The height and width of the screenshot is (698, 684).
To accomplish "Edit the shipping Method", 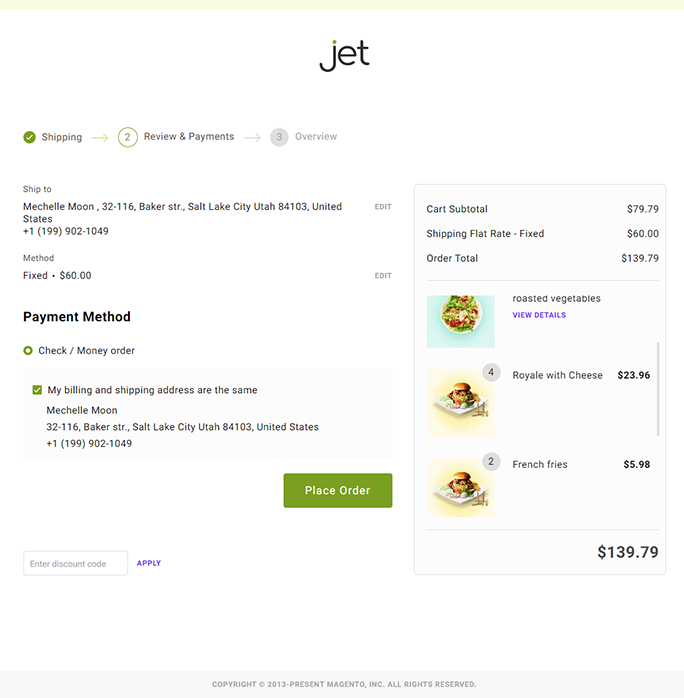I will tap(383, 276).
